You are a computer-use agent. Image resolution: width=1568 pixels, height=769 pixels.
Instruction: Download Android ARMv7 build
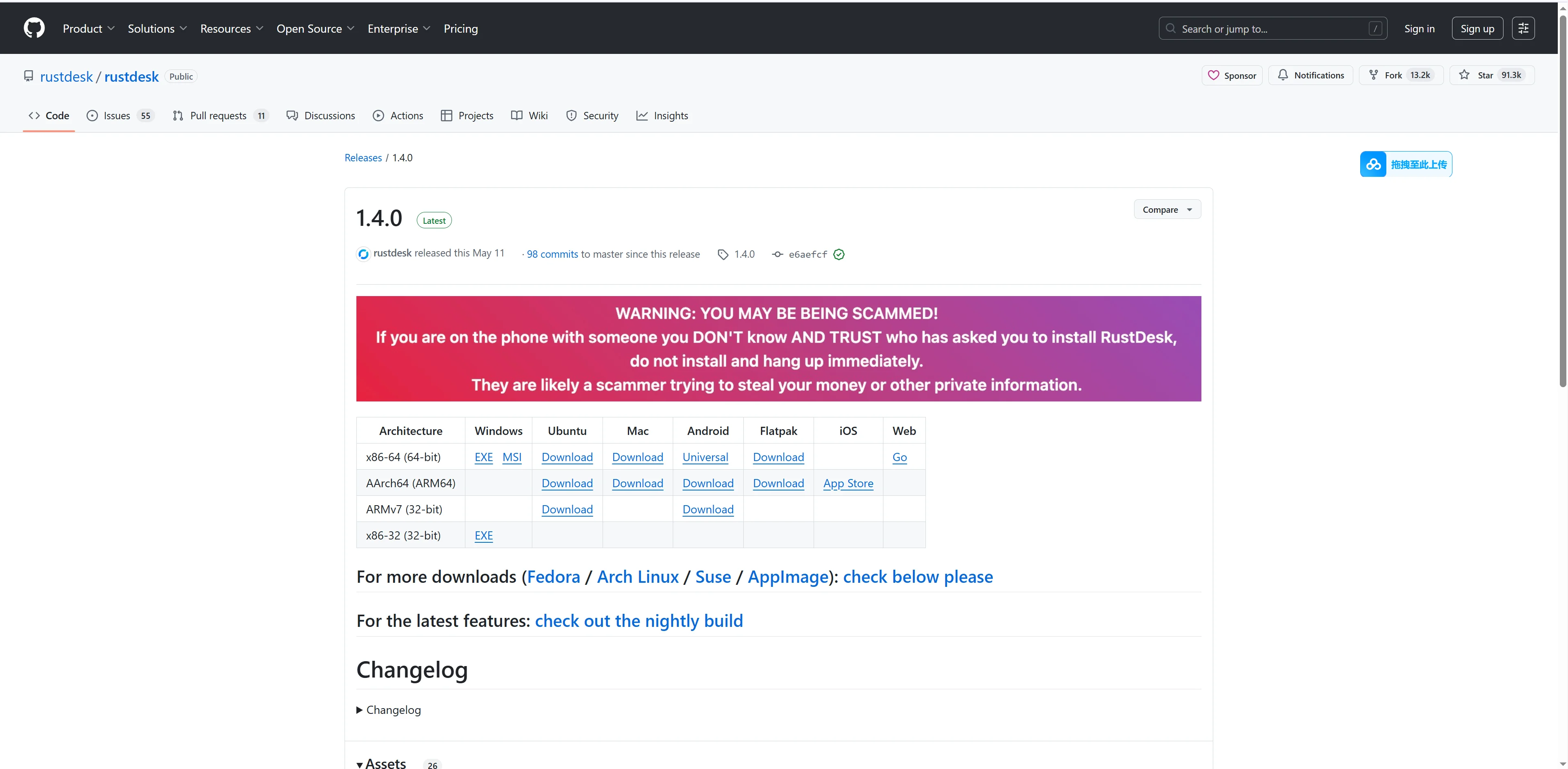point(708,510)
